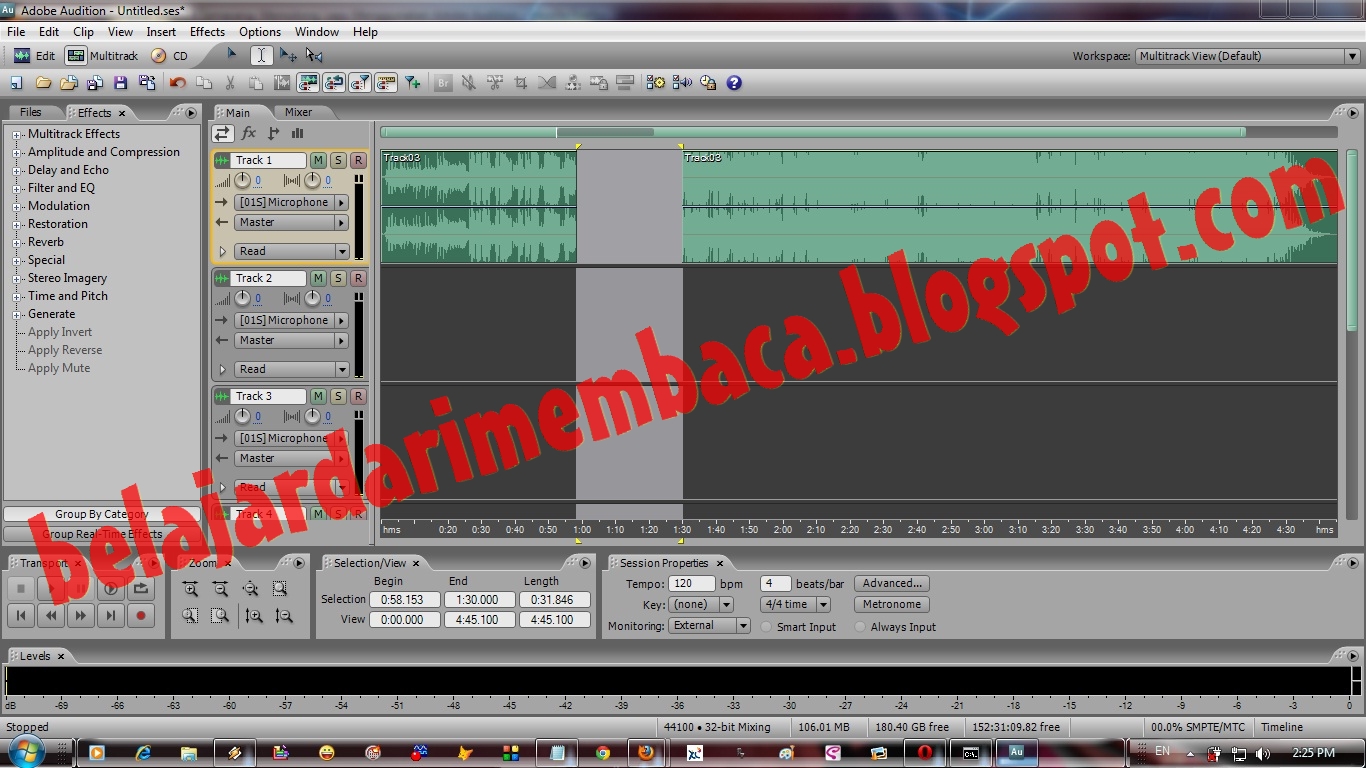
Task: Select the Apply Invert effect
Action: (x=60, y=332)
